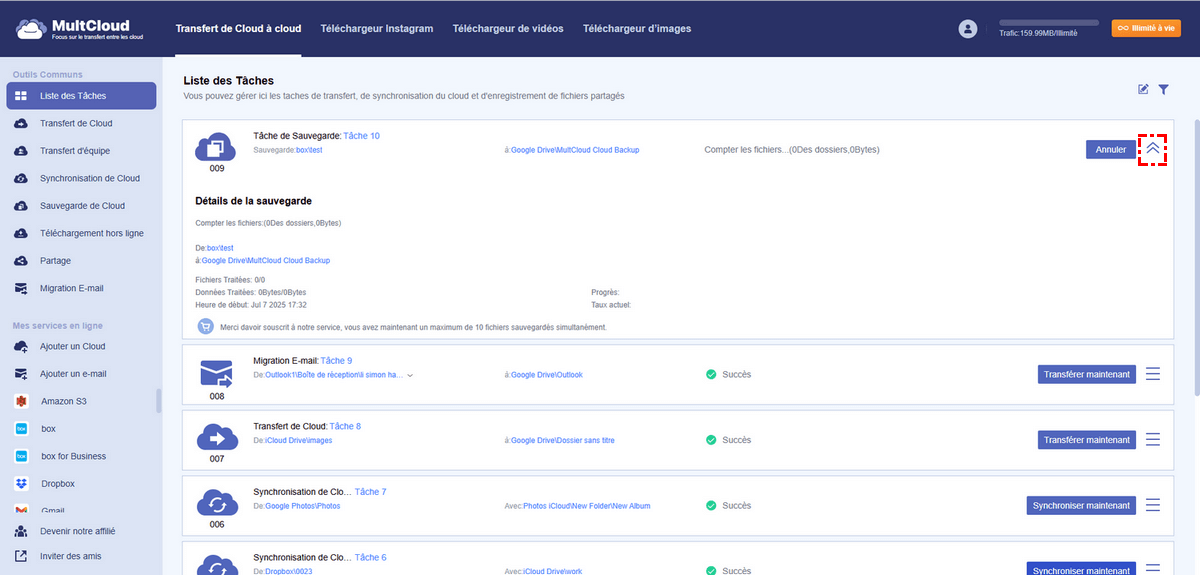This screenshot has height=575, width=1200.
Task: Switch to Téléchargeur d'images tab
Action: click(637, 29)
